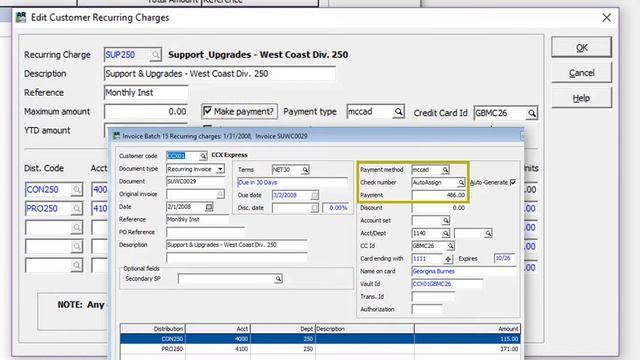The width and height of the screenshot is (640, 360).
Task: Open calendar picker for Disc. date
Action: [x=314, y=208]
